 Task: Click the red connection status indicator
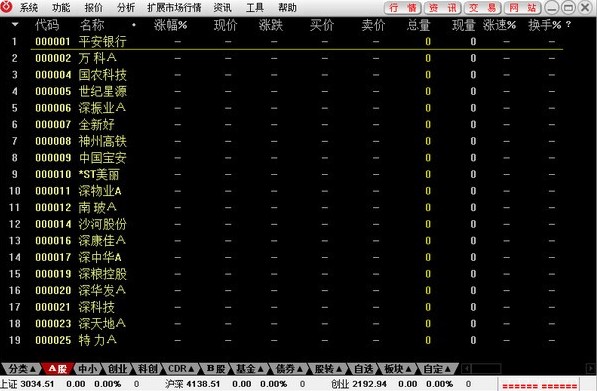point(540,386)
